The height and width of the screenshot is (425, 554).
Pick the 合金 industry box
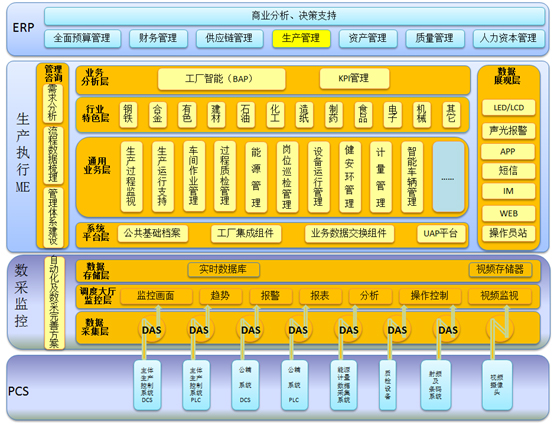[x=158, y=114]
